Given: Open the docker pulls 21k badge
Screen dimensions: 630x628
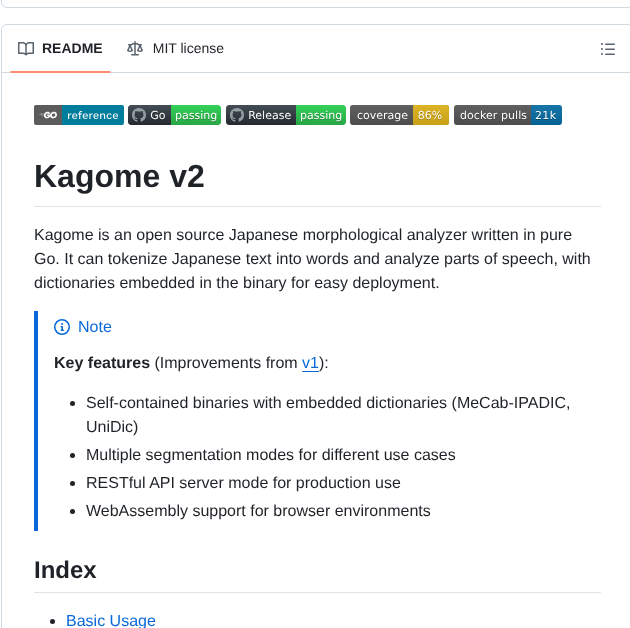Looking at the screenshot, I should coord(508,115).
